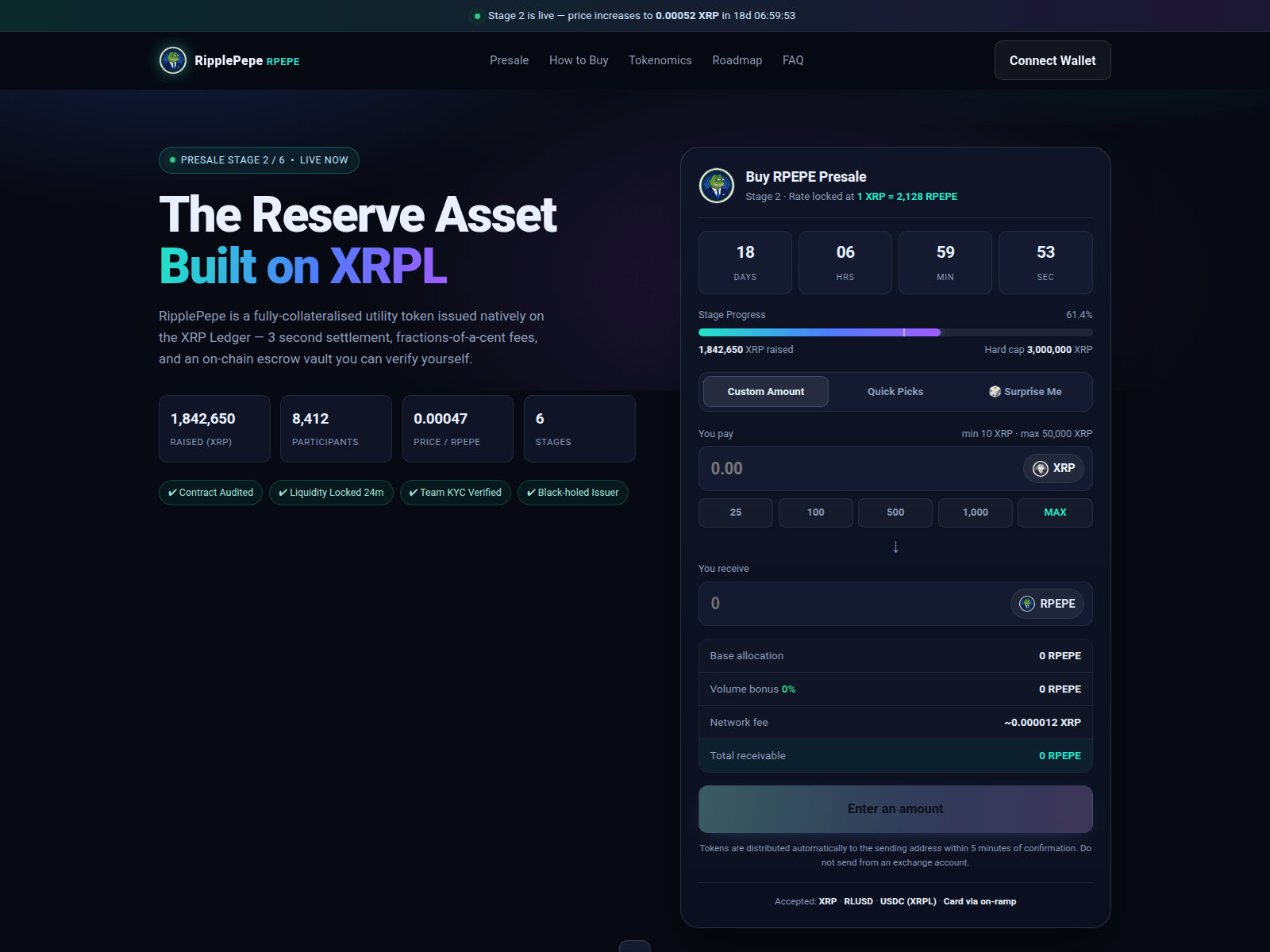Click the 0.00047 Price / RPEPE stat card
This screenshot has height=952, width=1270.
click(x=458, y=428)
